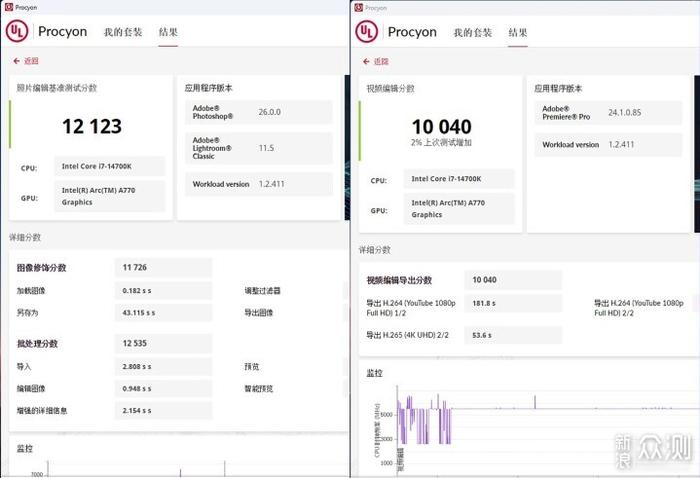Click the 智能预览 label
700x478 pixels.
pos(258,388)
